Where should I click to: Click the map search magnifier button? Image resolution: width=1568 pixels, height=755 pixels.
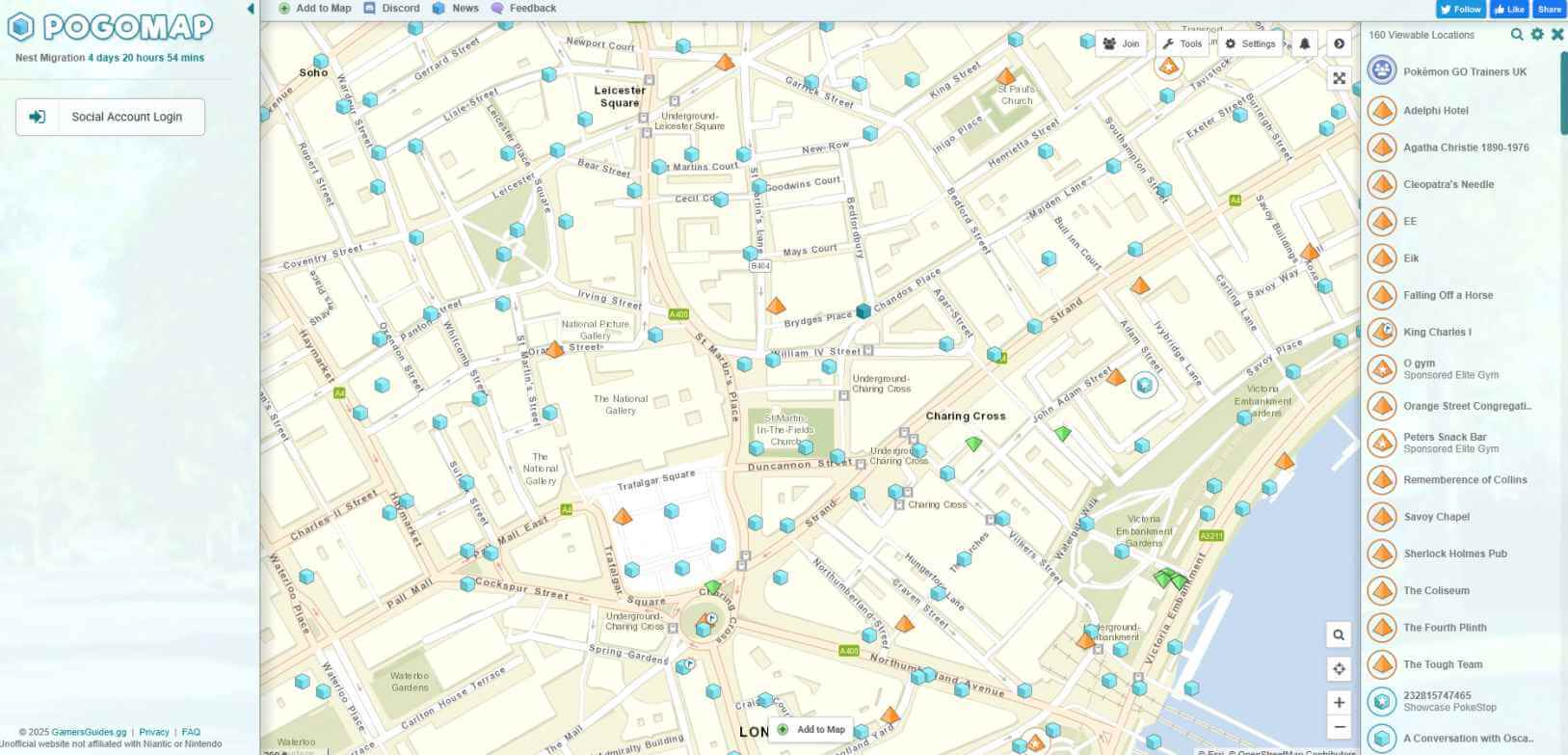[x=1339, y=634]
